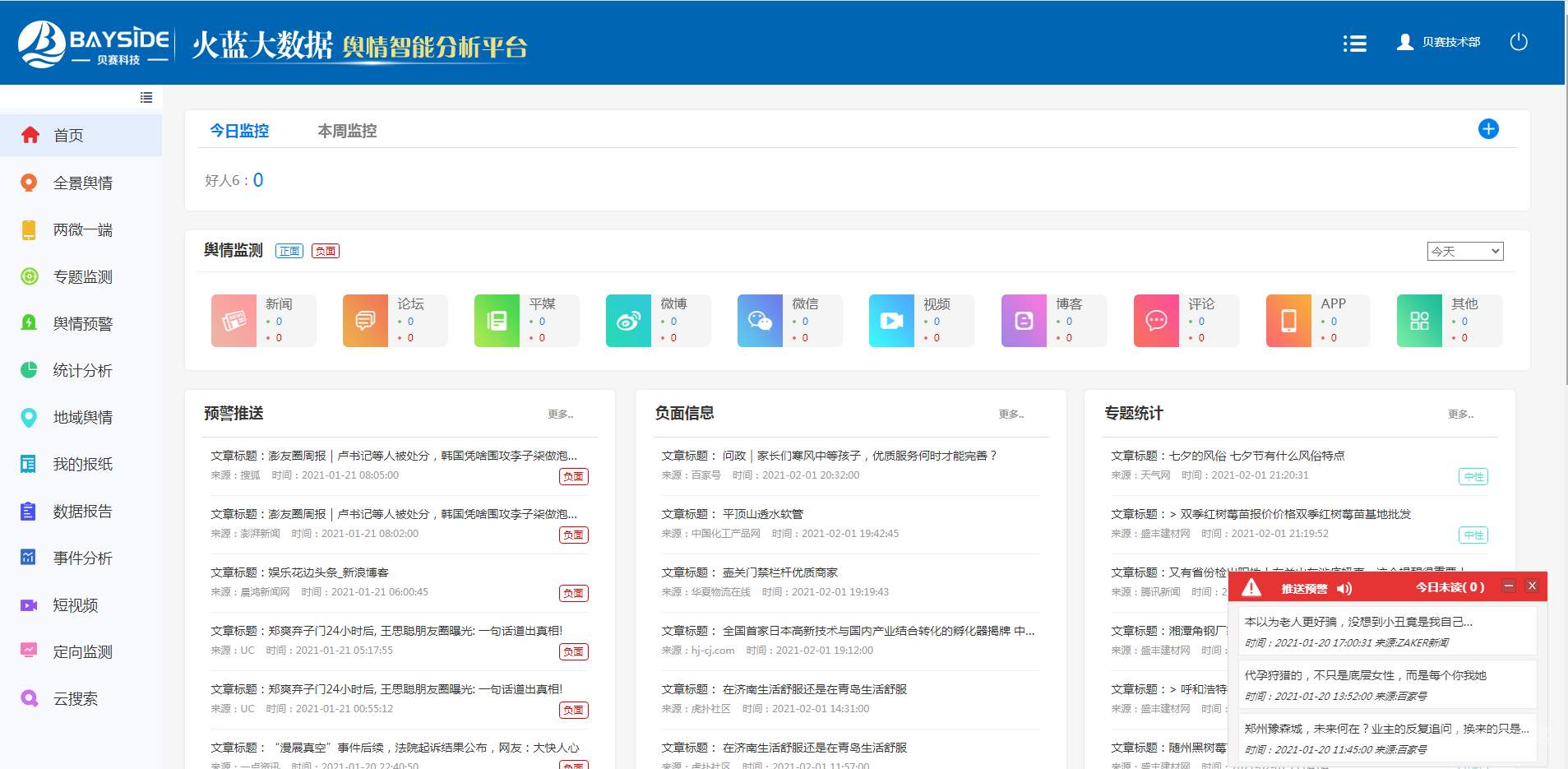Screen dimensions: 1568x769
Task: Open article 壶关门禁栏杆优质商家
Action: pyautogui.click(x=750, y=572)
